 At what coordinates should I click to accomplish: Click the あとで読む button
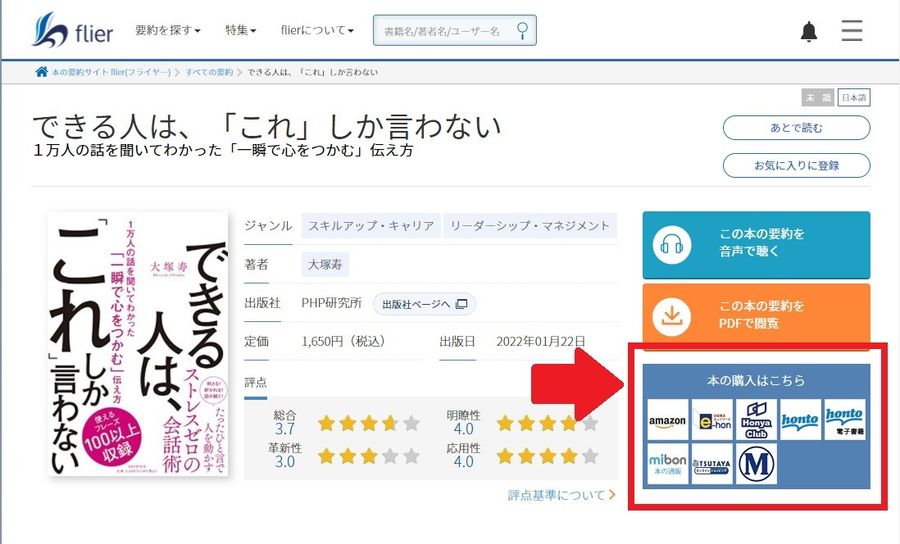coord(796,128)
